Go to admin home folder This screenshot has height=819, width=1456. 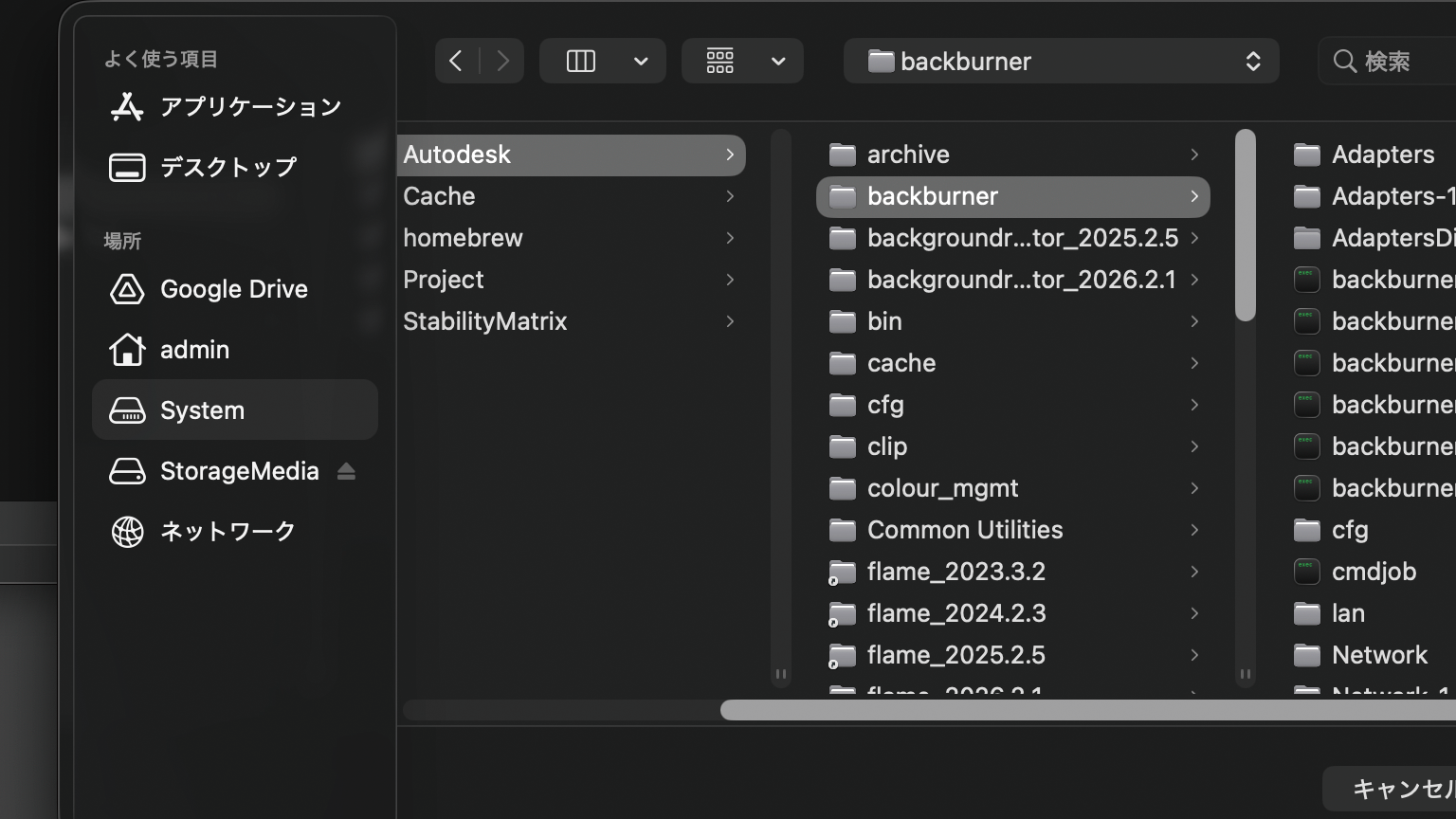click(x=194, y=350)
